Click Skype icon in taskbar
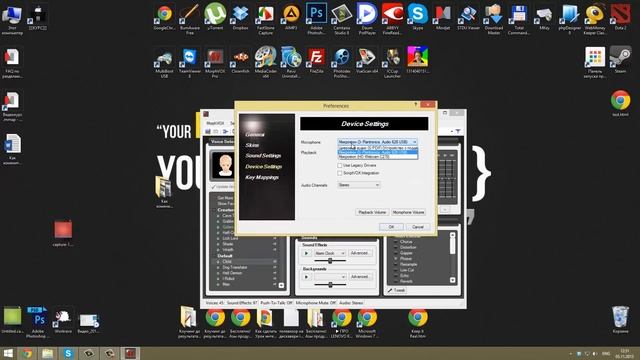The image size is (640, 360). 68,353
